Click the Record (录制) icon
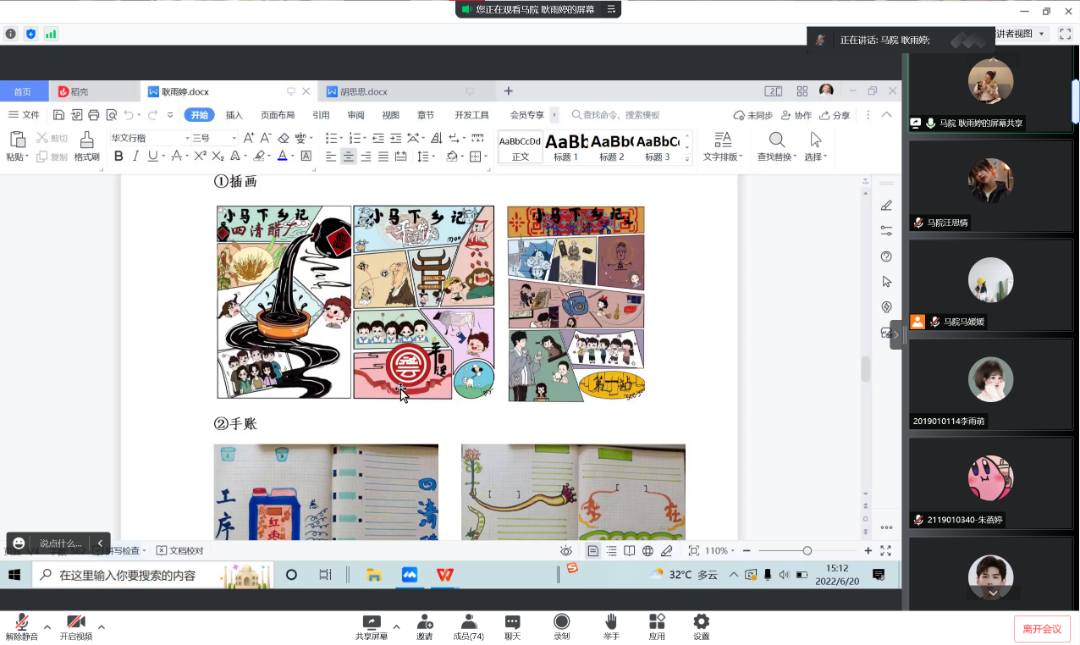 click(x=561, y=626)
